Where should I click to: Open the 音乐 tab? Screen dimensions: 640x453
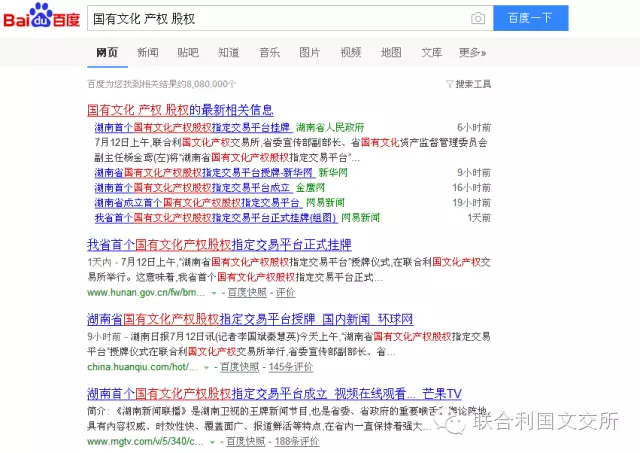(x=269, y=52)
